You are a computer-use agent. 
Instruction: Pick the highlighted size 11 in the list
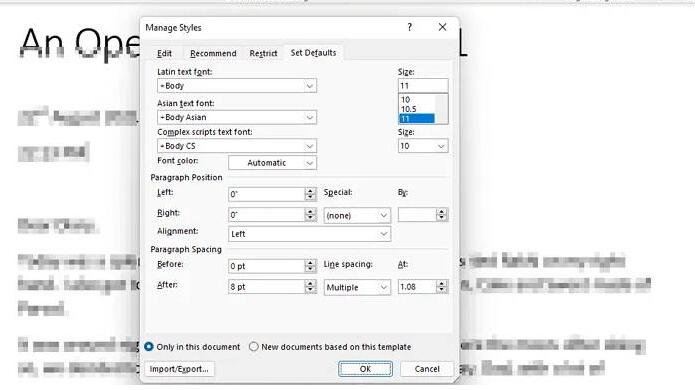417,118
